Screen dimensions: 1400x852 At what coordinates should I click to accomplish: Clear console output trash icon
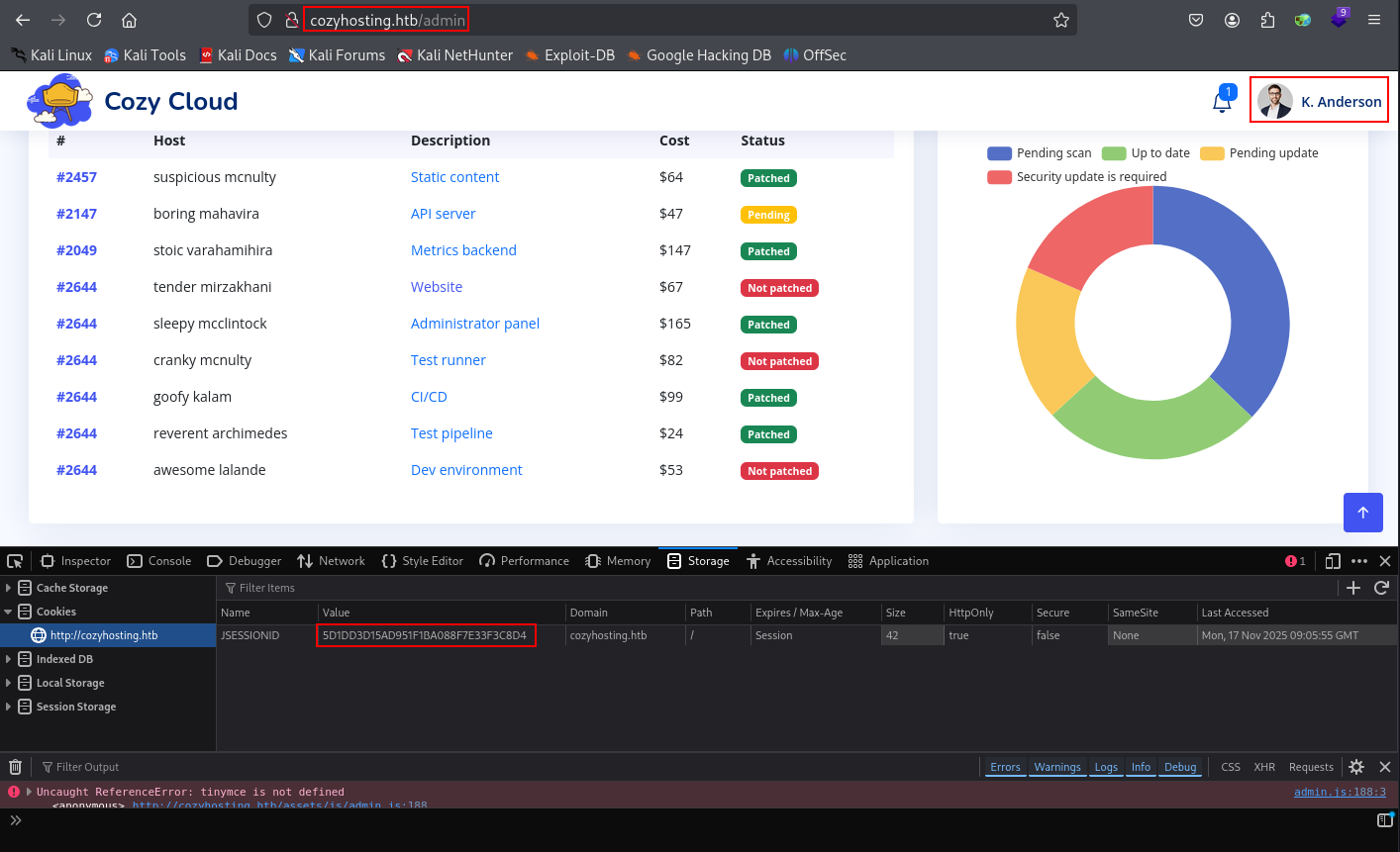(x=15, y=767)
